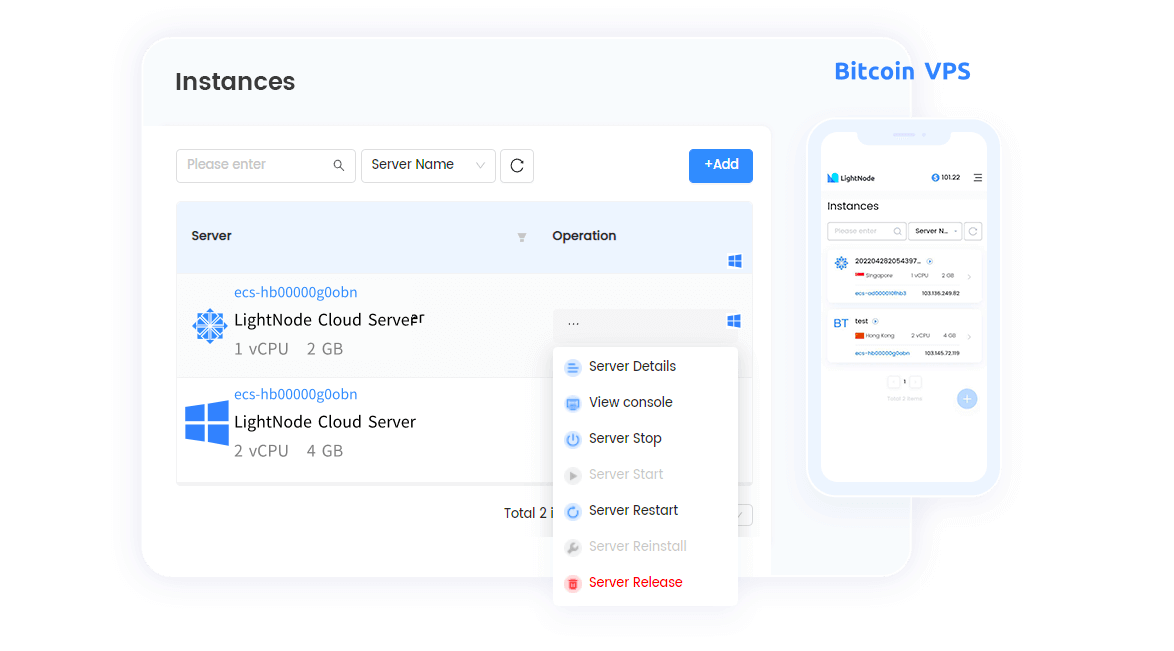Click the greyed Server Start play icon
The height and width of the screenshot is (651, 1174).
point(573,476)
